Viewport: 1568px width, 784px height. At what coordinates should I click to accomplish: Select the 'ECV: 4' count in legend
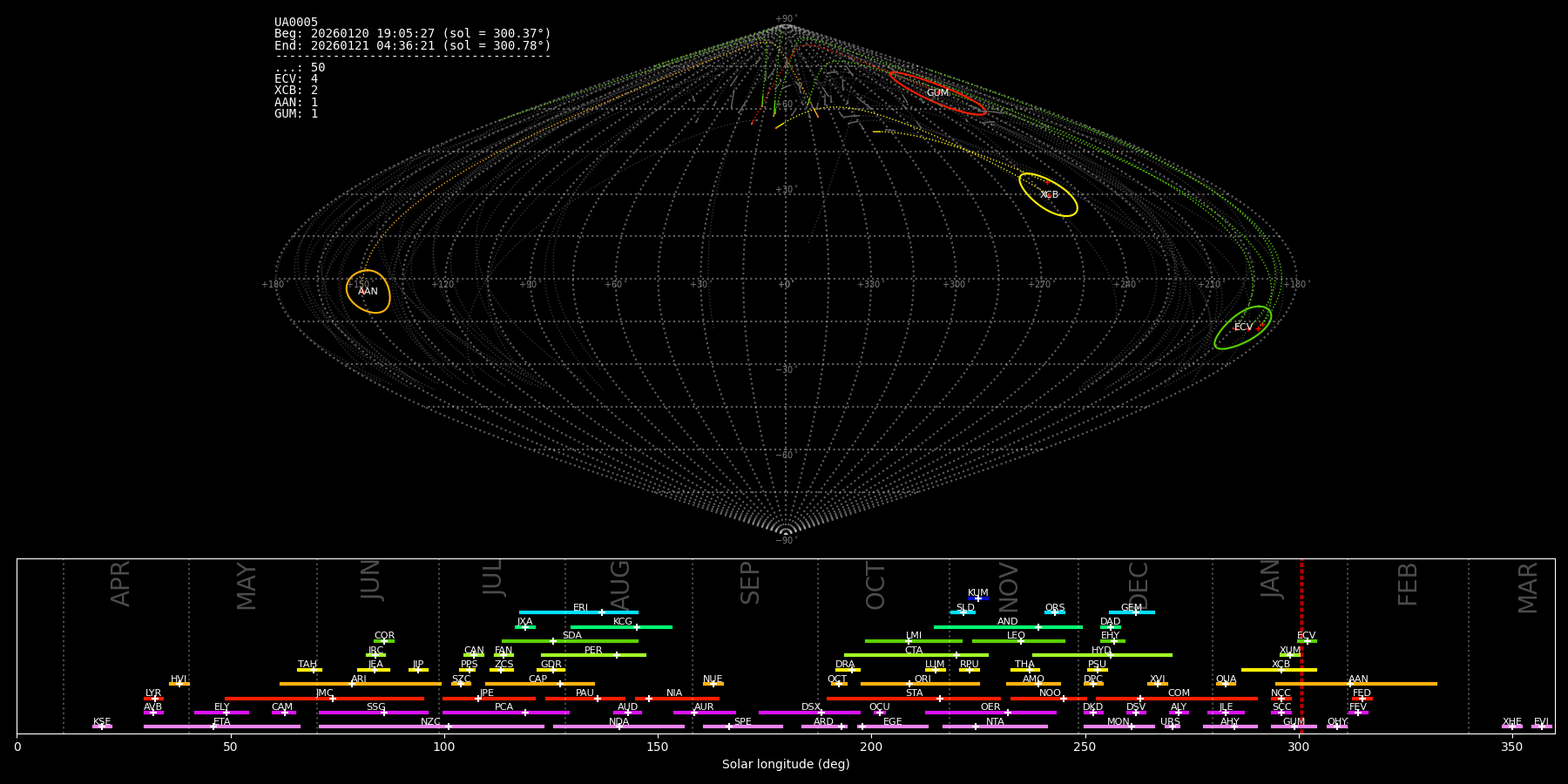tap(296, 79)
